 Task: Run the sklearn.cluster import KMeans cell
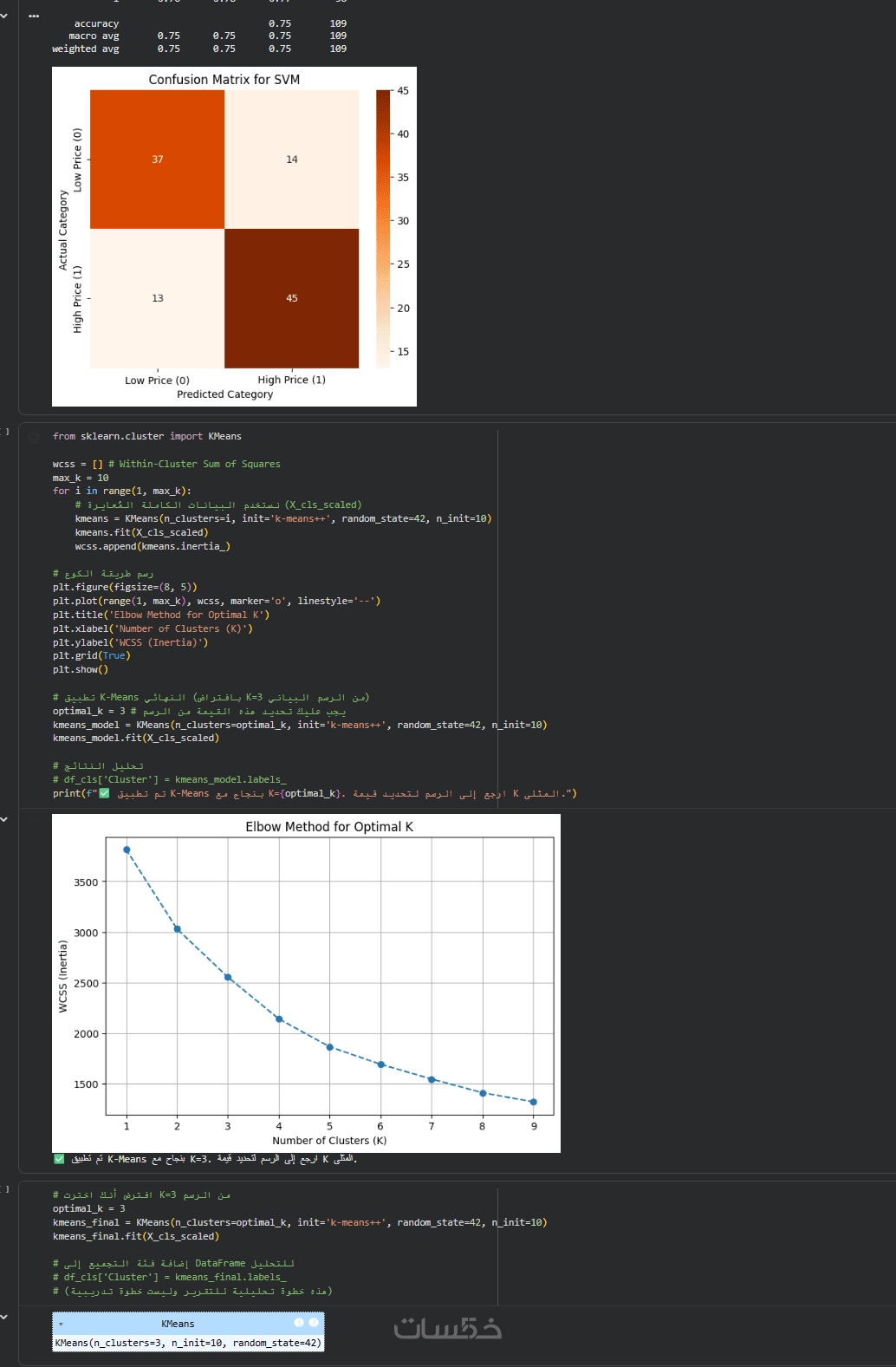point(34,438)
